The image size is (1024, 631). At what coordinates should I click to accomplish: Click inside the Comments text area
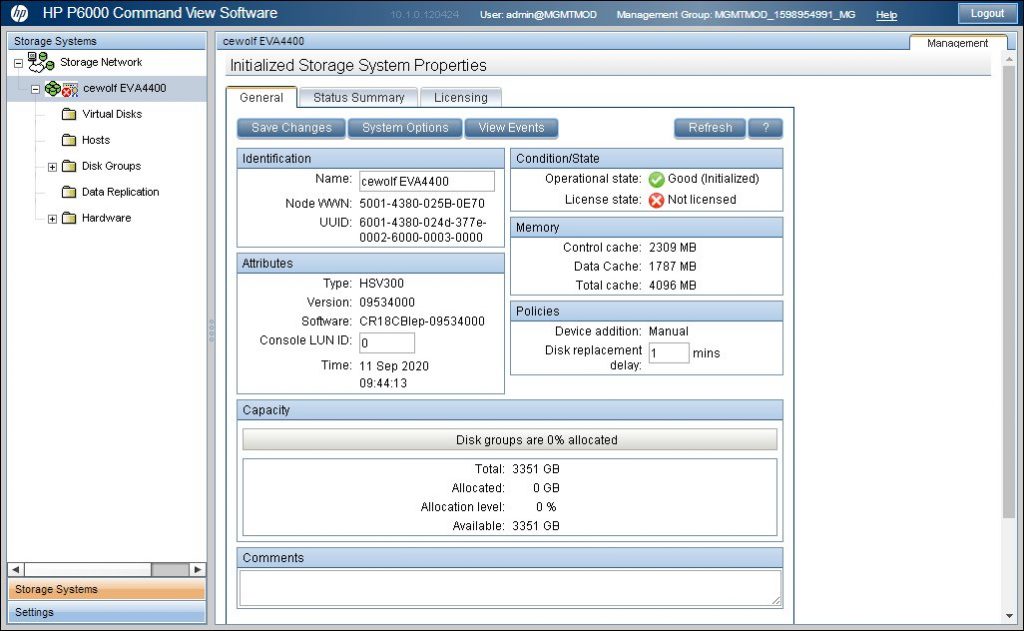pyautogui.click(x=510, y=588)
